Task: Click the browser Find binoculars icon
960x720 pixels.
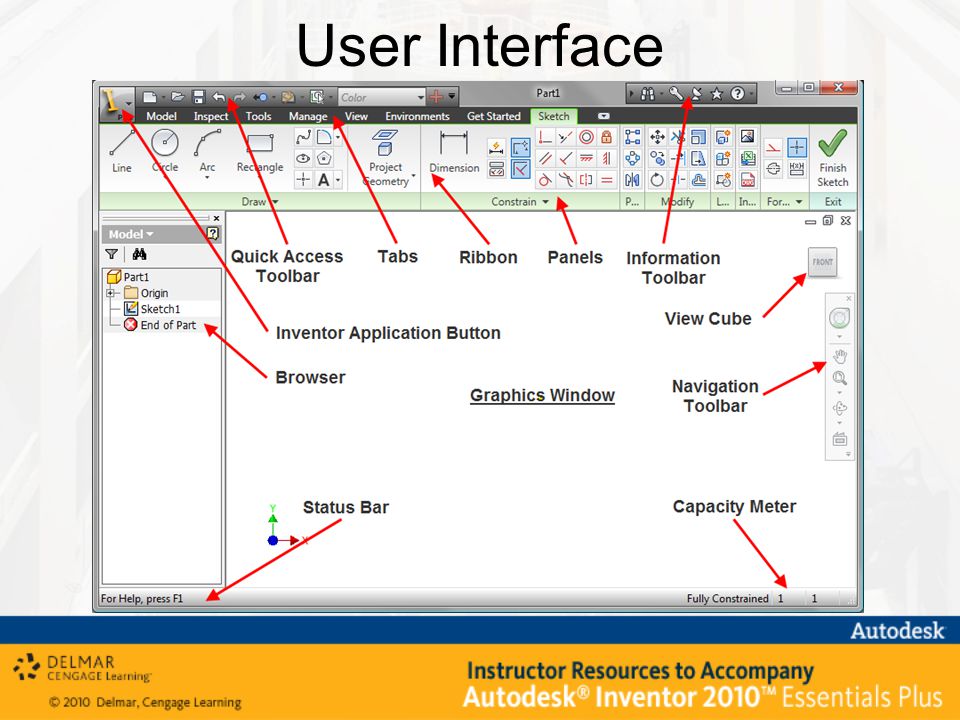Action: (140, 254)
